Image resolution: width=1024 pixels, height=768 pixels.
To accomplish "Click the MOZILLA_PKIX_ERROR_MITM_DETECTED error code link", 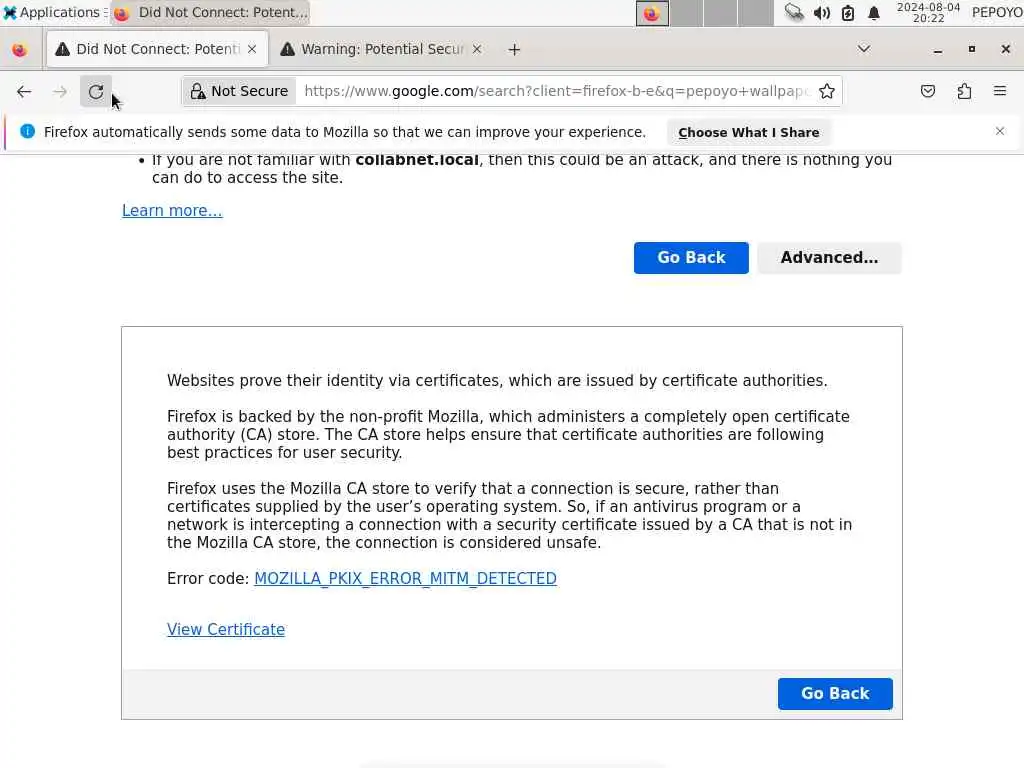I will pyautogui.click(x=405, y=579).
